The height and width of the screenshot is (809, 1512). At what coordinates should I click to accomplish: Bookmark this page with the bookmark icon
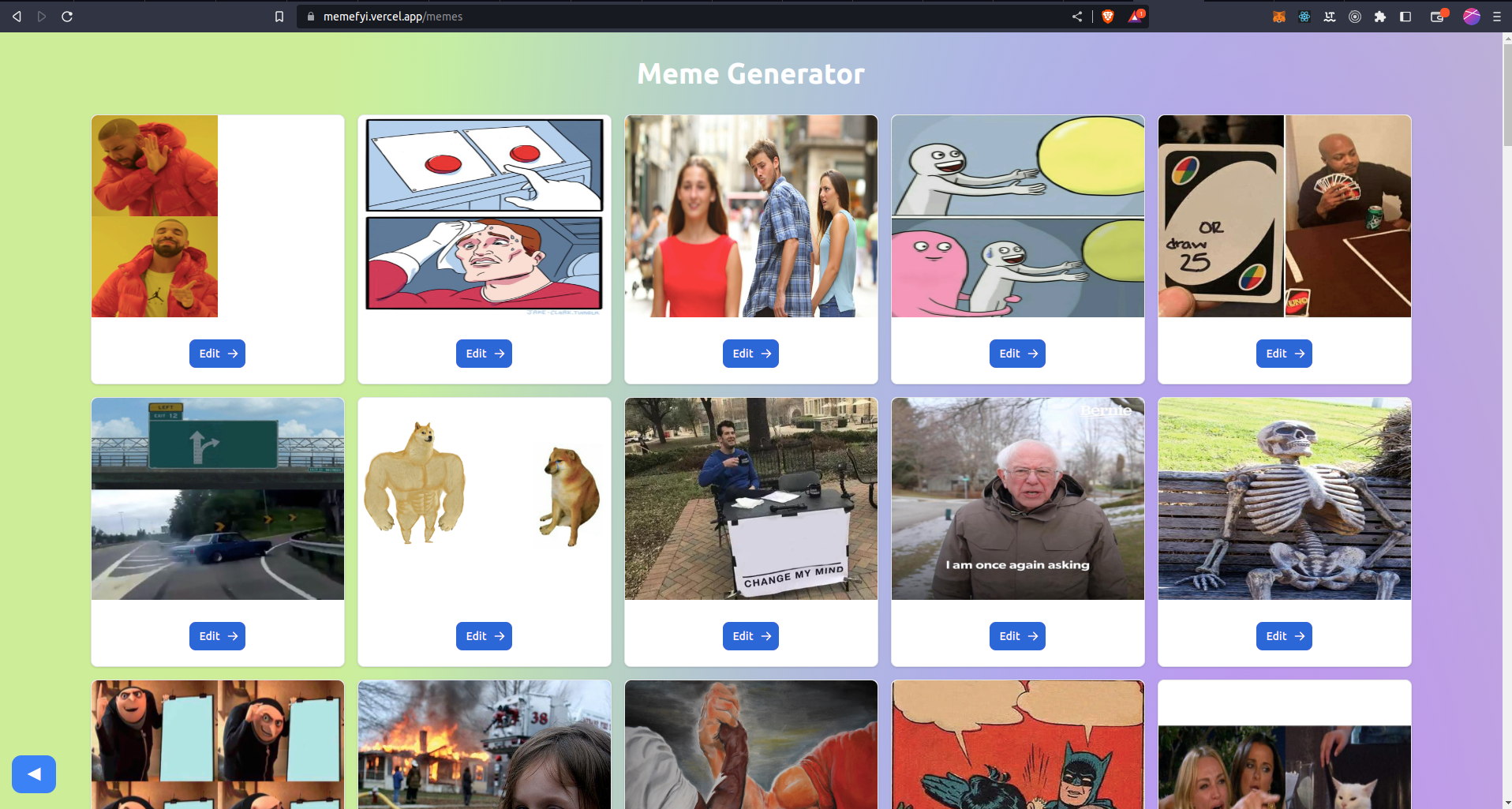coord(279,17)
